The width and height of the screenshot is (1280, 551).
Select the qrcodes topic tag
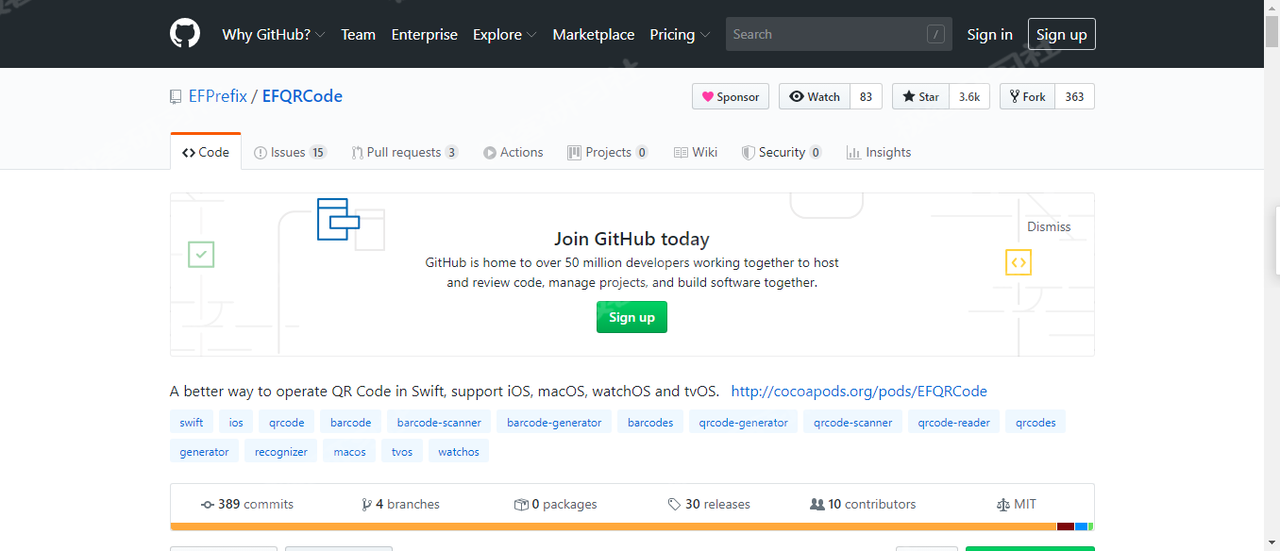coord(1036,422)
